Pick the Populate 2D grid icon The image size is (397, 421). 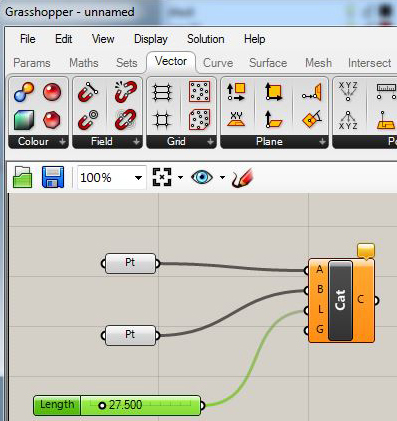199,91
